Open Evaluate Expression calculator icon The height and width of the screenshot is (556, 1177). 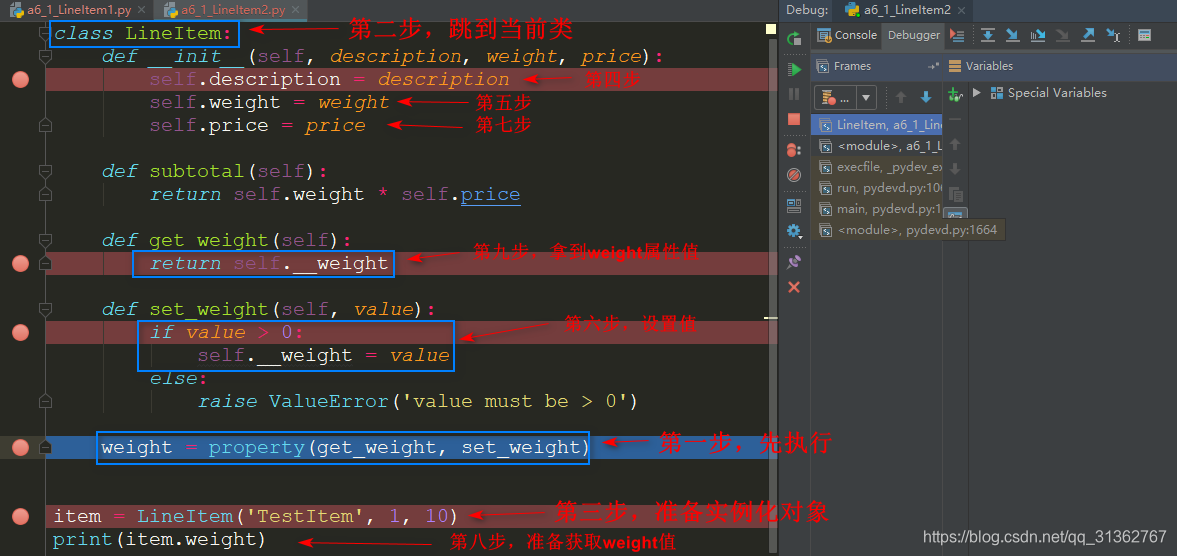coord(1145,35)
